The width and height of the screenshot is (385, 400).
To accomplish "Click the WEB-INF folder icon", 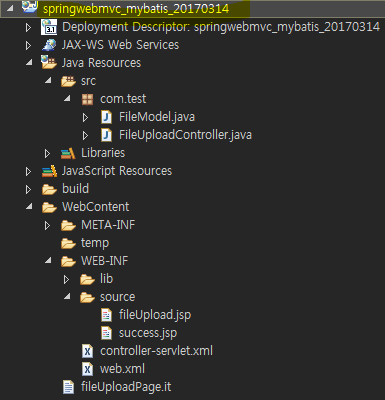I will [x=68, y=262].
